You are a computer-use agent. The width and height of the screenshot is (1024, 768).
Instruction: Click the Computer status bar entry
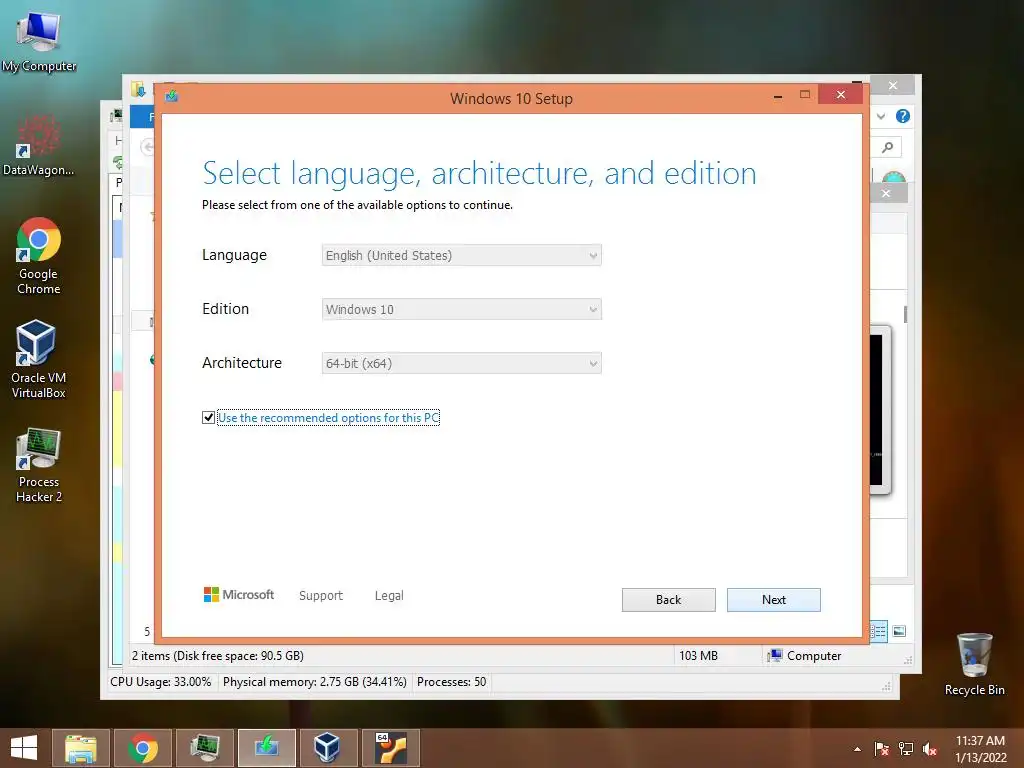[805, 656]
